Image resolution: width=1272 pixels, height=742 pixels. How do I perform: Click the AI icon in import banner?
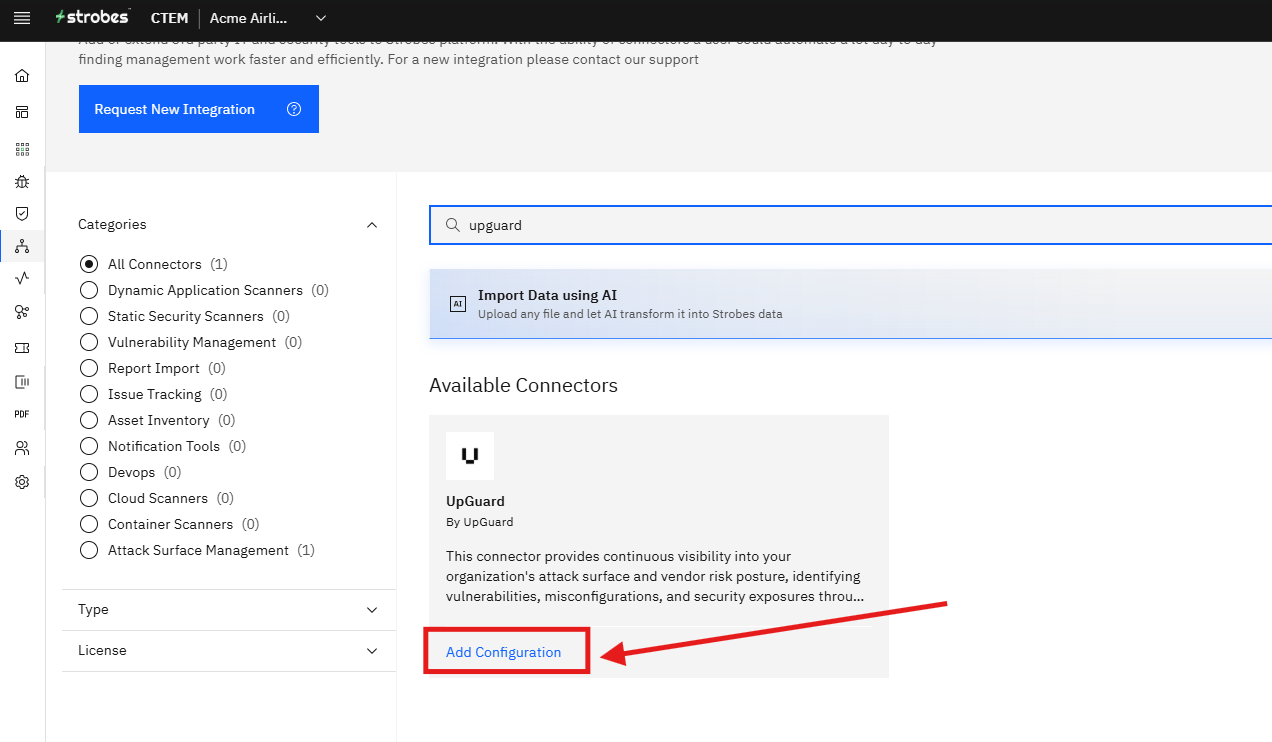tap(458, 303)
